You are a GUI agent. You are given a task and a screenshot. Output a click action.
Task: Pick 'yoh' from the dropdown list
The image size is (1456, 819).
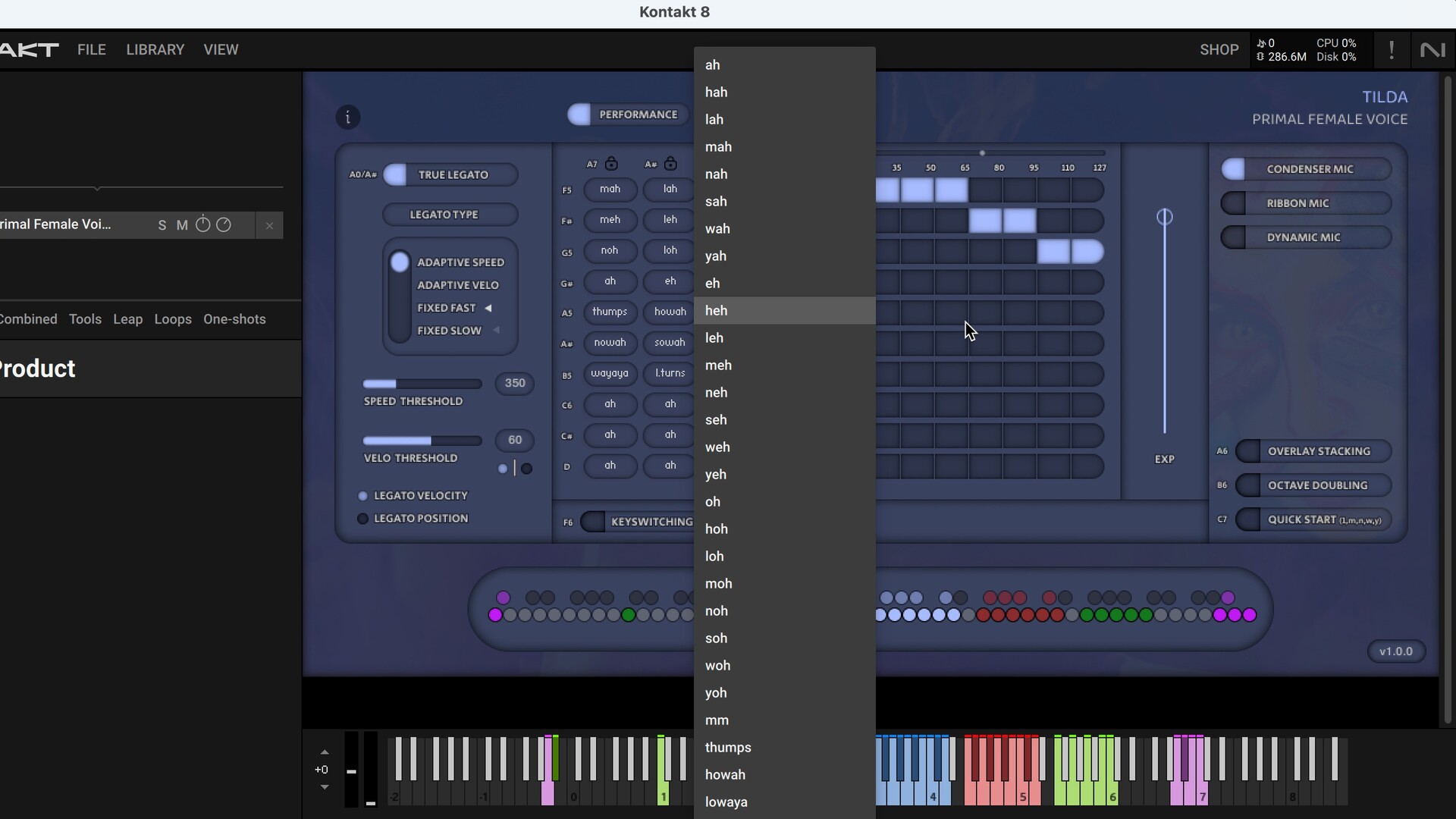tap(785, 693)
